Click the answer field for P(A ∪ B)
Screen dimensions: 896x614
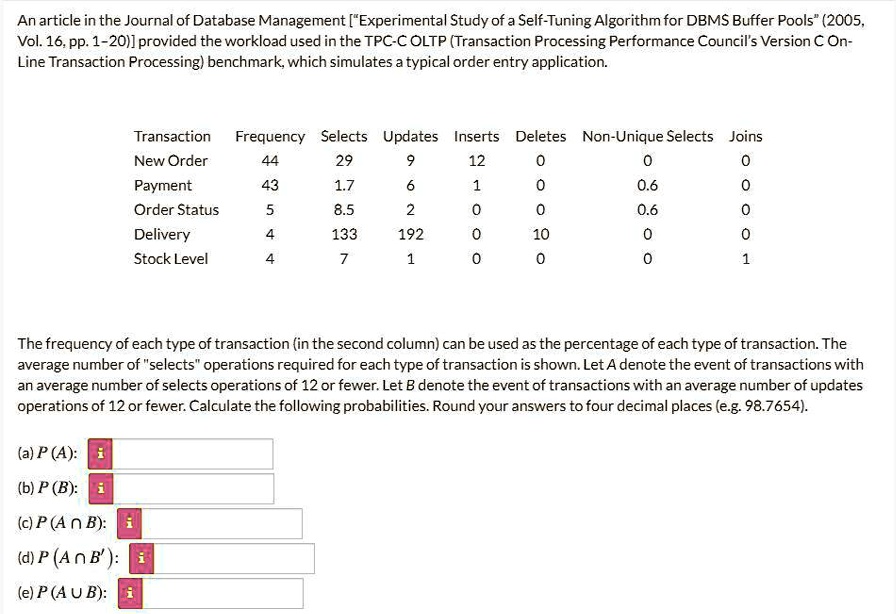tap(222, 593)
